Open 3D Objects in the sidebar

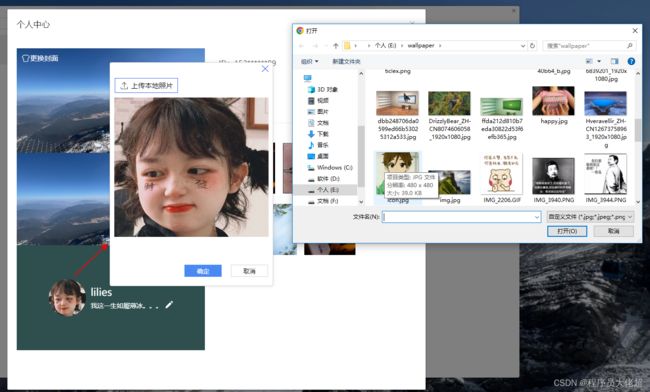[323, 90]
